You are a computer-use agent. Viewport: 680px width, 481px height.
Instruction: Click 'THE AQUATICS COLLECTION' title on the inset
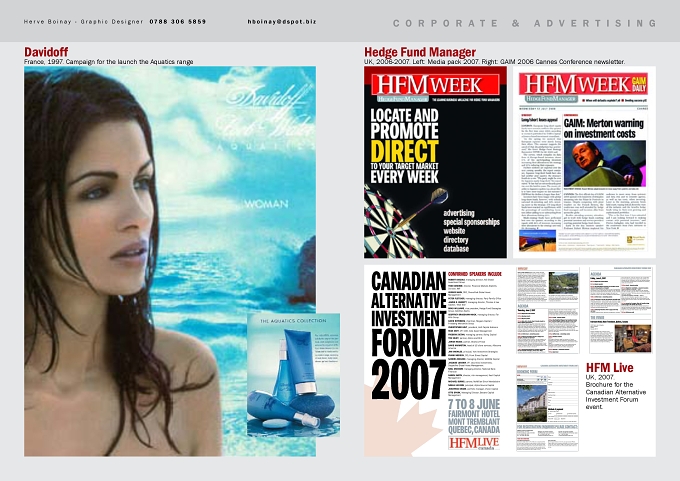(293, 321)
